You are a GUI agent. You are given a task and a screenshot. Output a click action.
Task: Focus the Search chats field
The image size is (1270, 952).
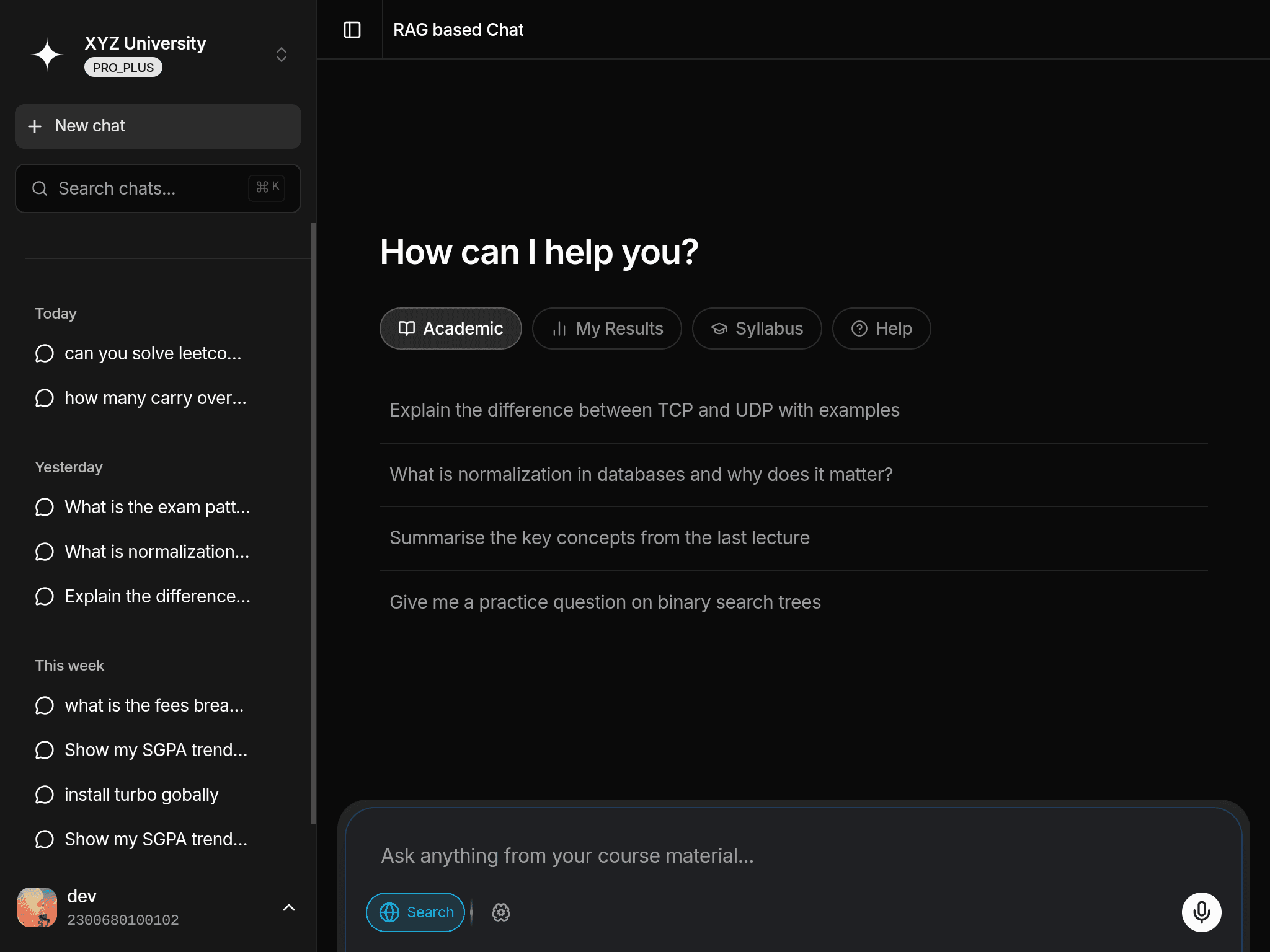click(x=158, y=188)
